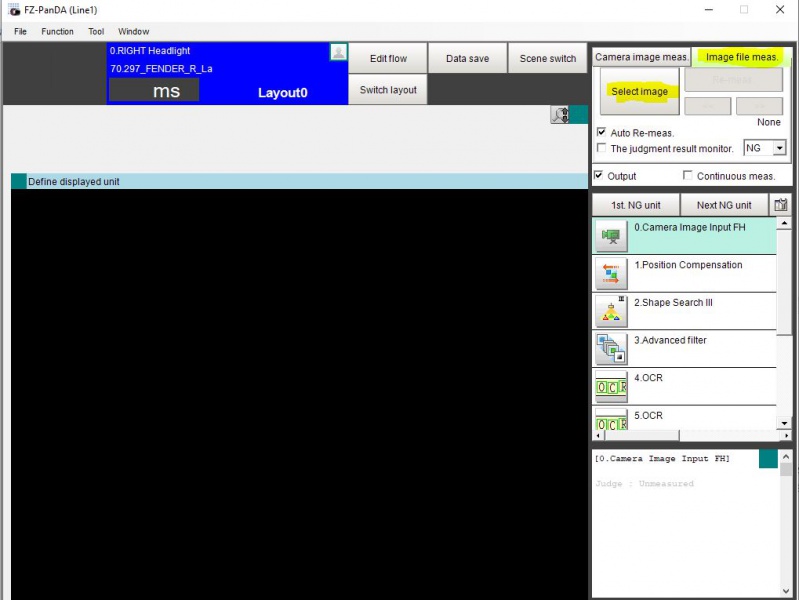This screenshot has height=600, width=799.
Task: Click the Select image button
Action: tap(640, 91)
